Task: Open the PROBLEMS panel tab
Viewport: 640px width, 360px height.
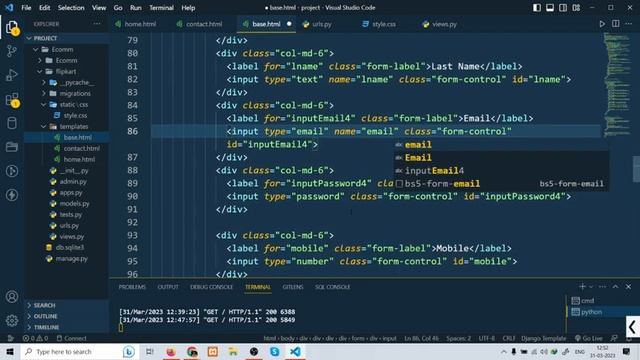Action: tap(132, 287)
